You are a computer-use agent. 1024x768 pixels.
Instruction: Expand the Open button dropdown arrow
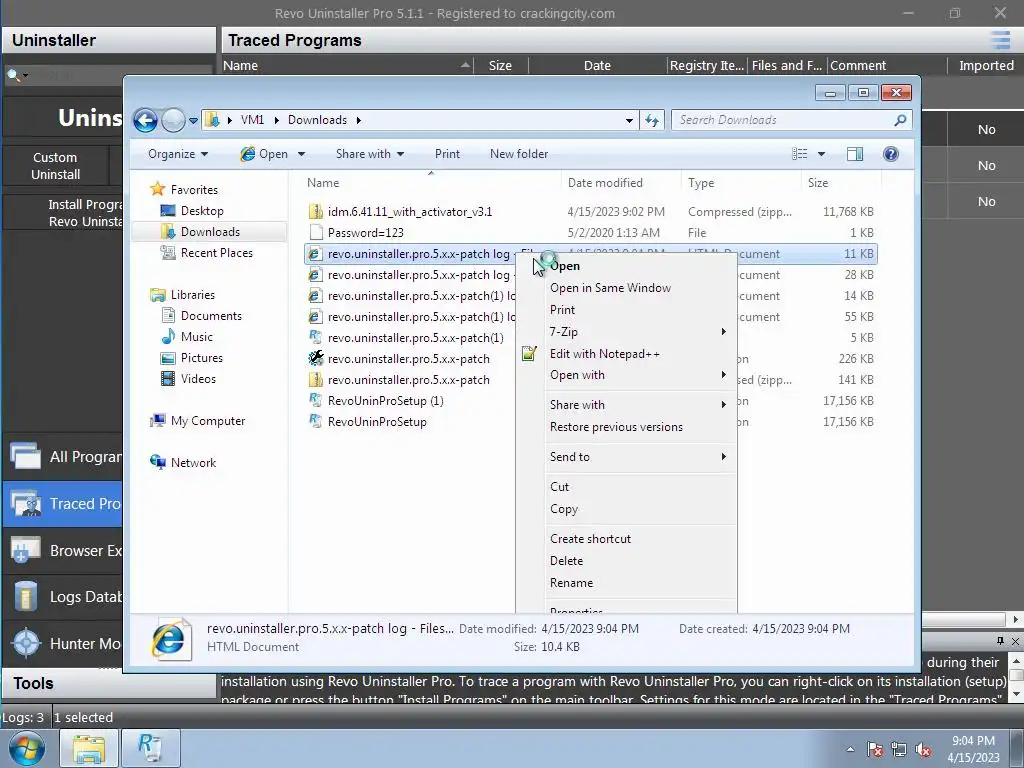pyautogui.click(x=301, y=154)
